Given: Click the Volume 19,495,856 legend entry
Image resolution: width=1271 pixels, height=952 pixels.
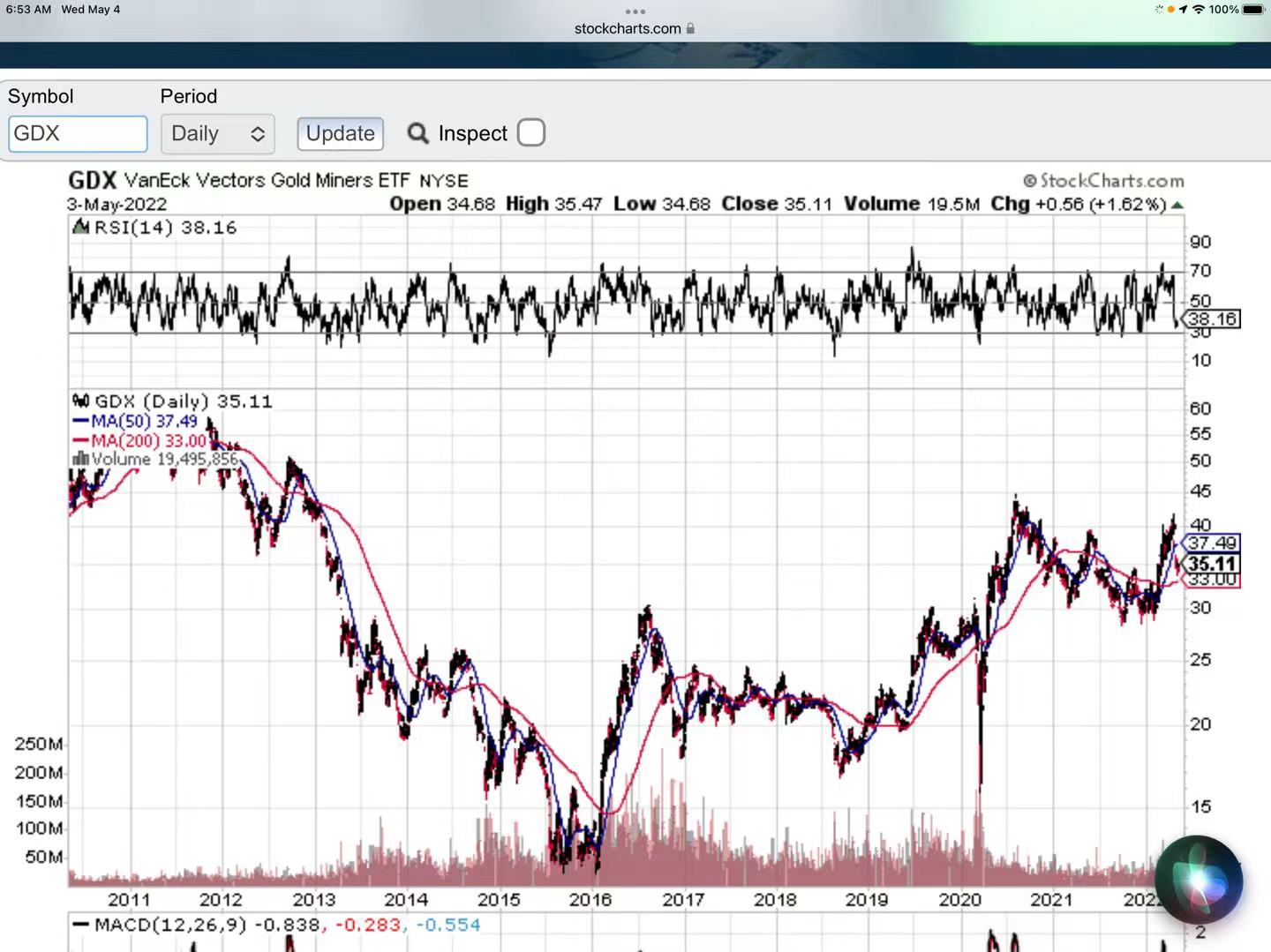Looking at the screenshot, I should (x=155, y=459).
